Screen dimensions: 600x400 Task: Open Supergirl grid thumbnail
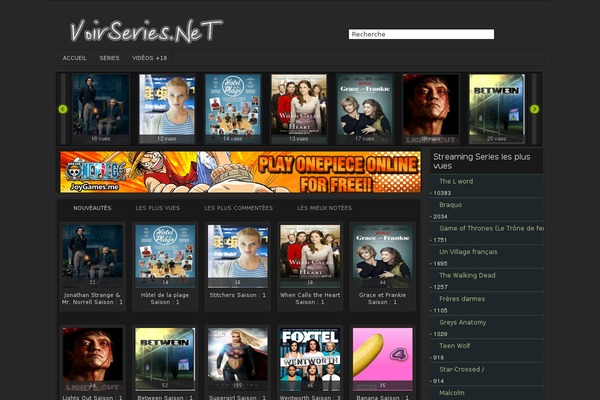click(x=238, y=359)
